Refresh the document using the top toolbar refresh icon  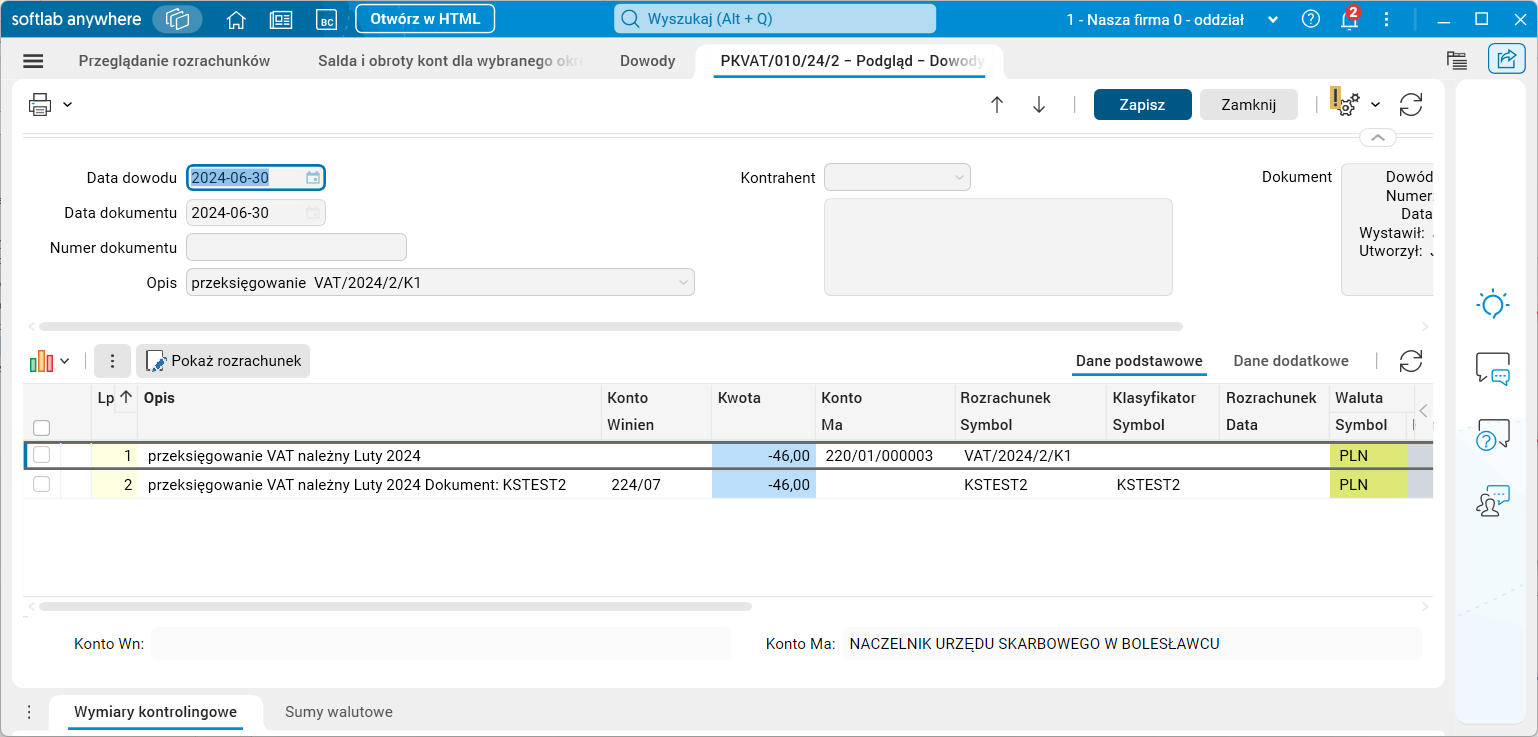[x=1411, y=105]
